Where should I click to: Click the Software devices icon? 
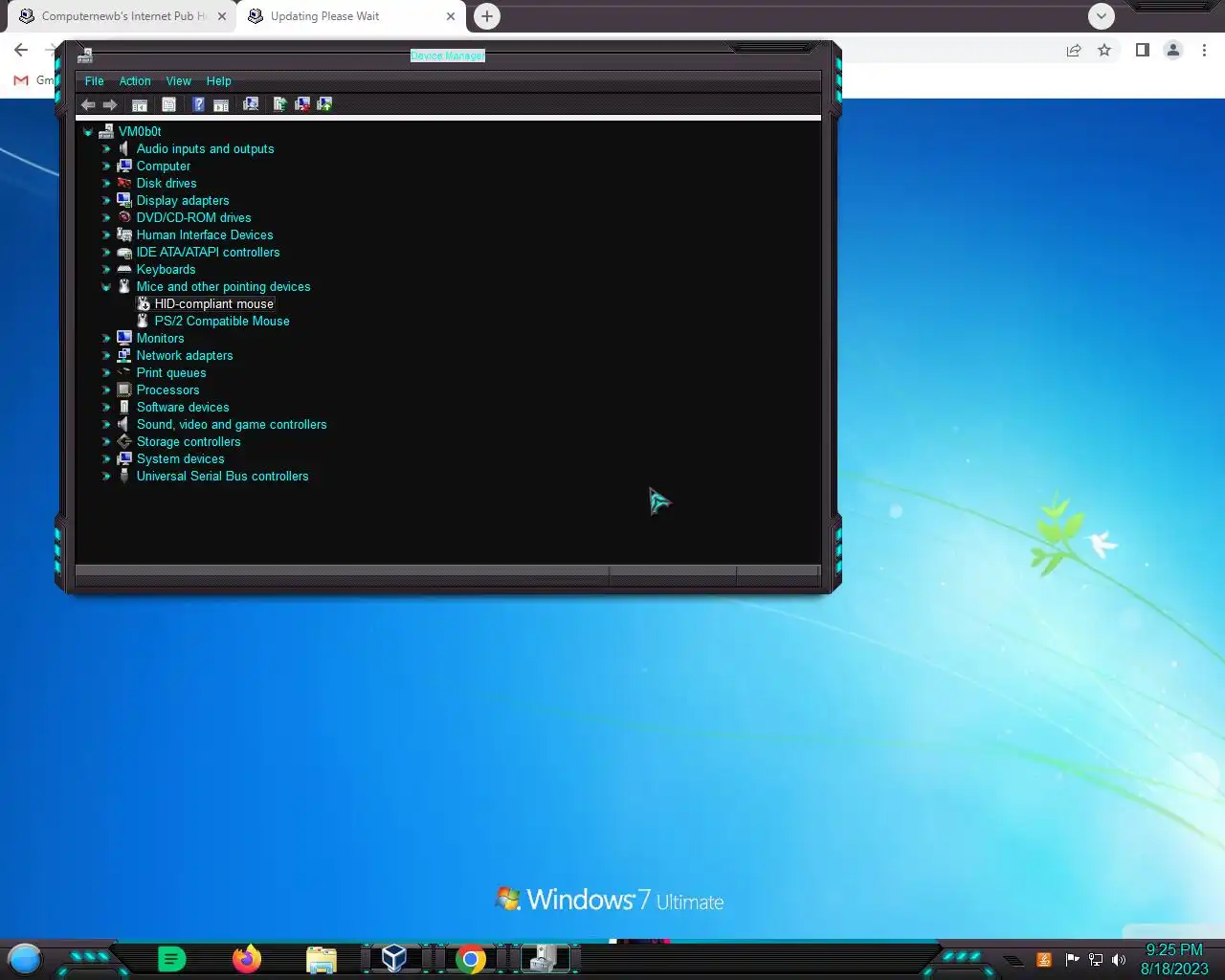pyautogui.click(x=124, y=408)
